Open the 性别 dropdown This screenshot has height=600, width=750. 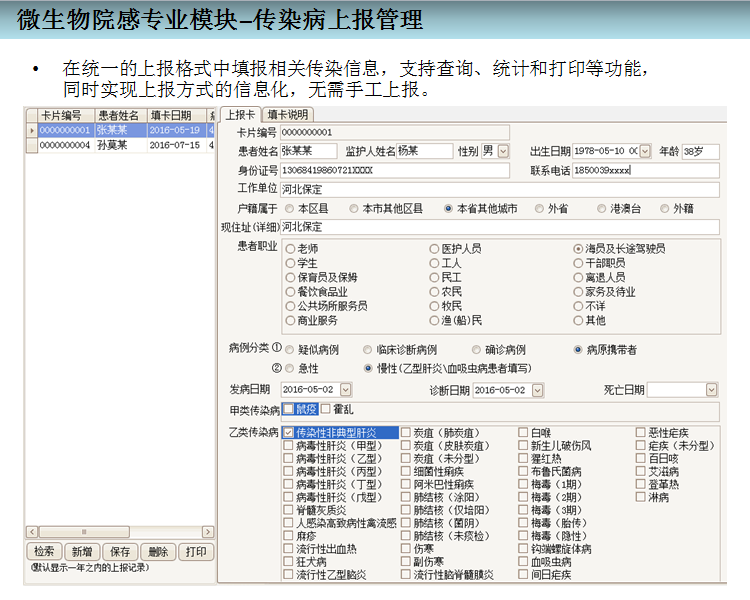point(503,151)
